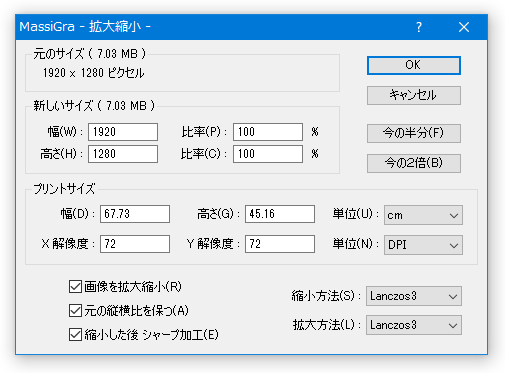Open the 単位(N) DPI dropdown
This screenshot has height=373, width=505.
pos(423,245)
